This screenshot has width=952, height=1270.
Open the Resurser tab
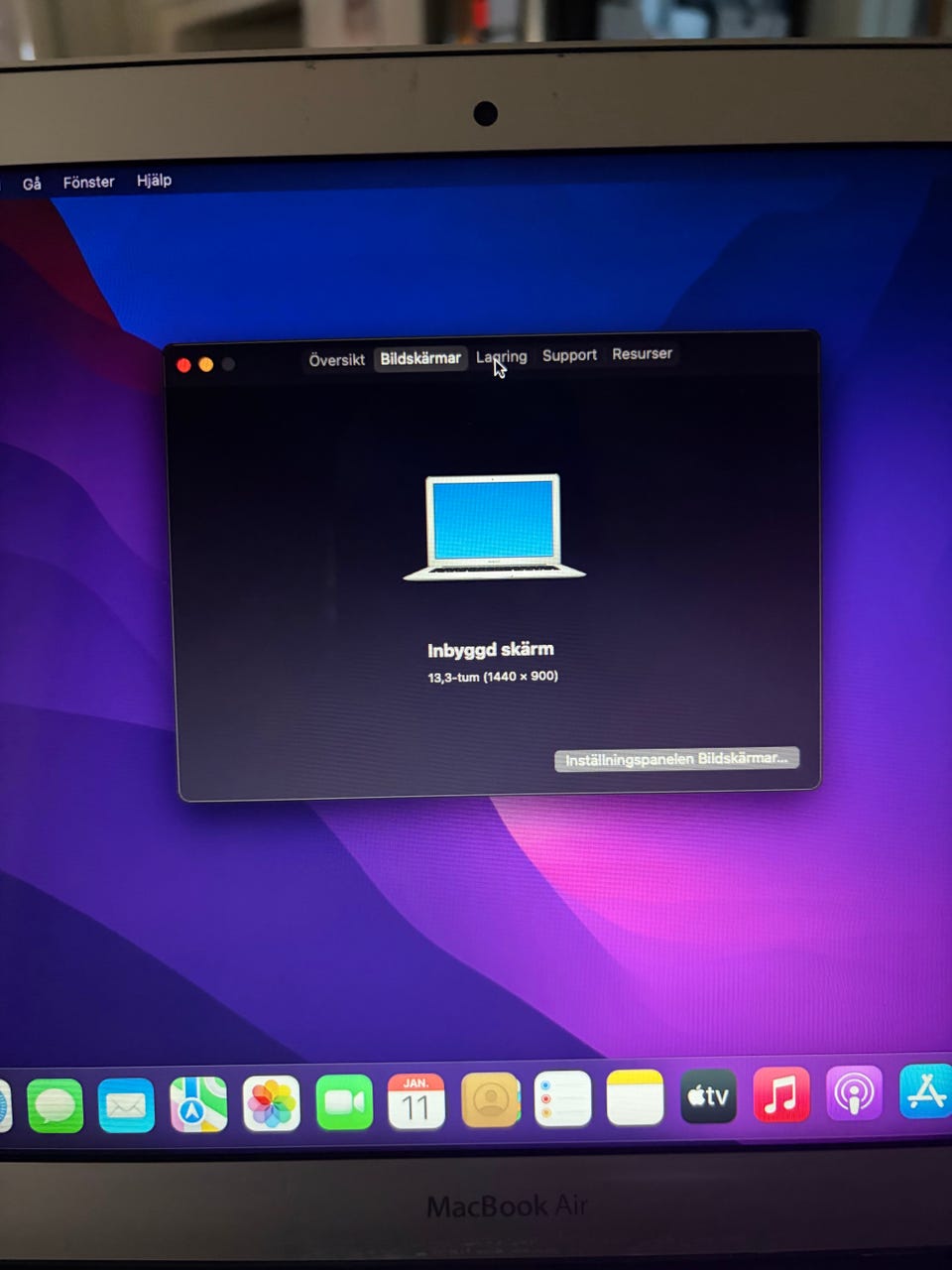(x=642, y=353)
